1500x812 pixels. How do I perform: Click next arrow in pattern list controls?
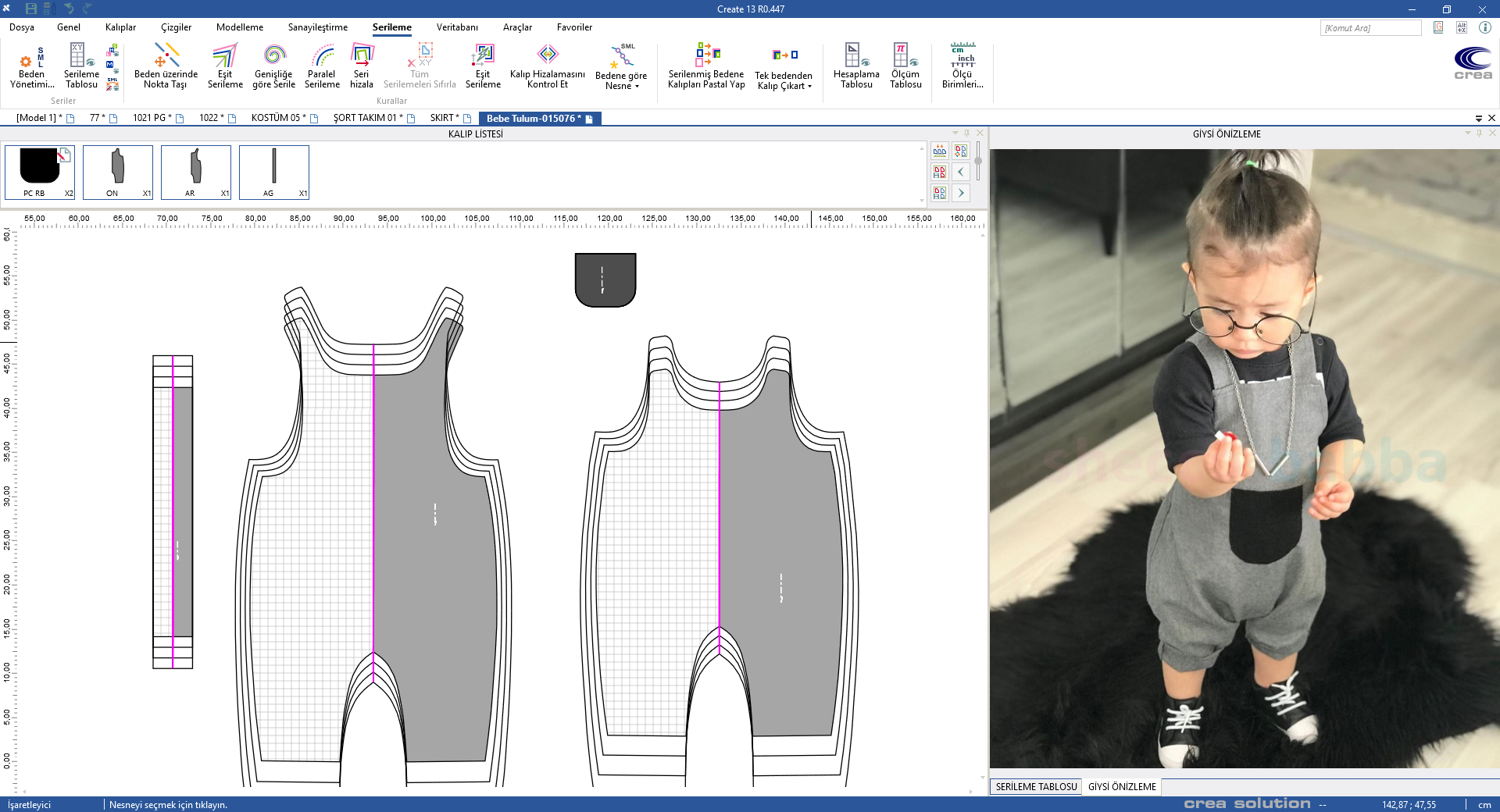[x=961, y=193]
